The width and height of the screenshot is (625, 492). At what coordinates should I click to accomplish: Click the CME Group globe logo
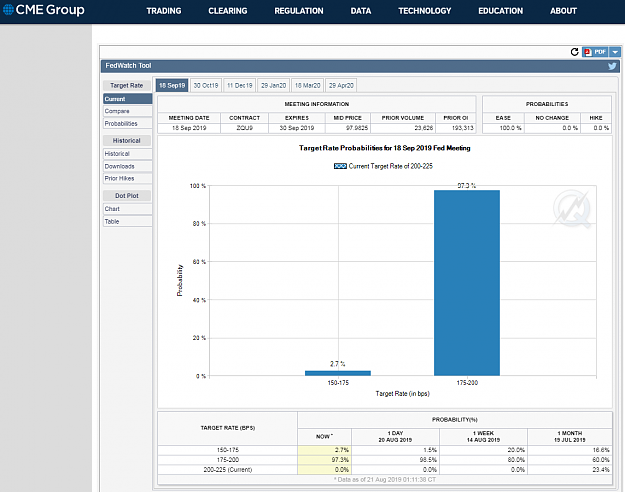point(8,10)
